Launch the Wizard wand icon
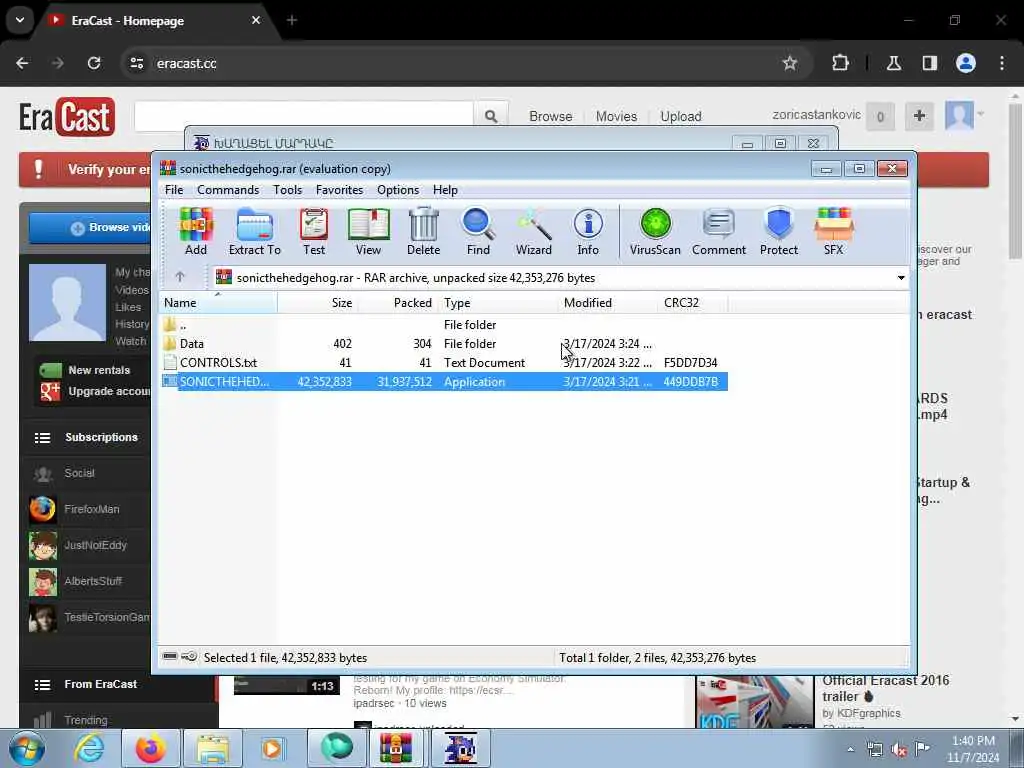The width and height of the screenshot is (1024, 768). click(534, 231)
